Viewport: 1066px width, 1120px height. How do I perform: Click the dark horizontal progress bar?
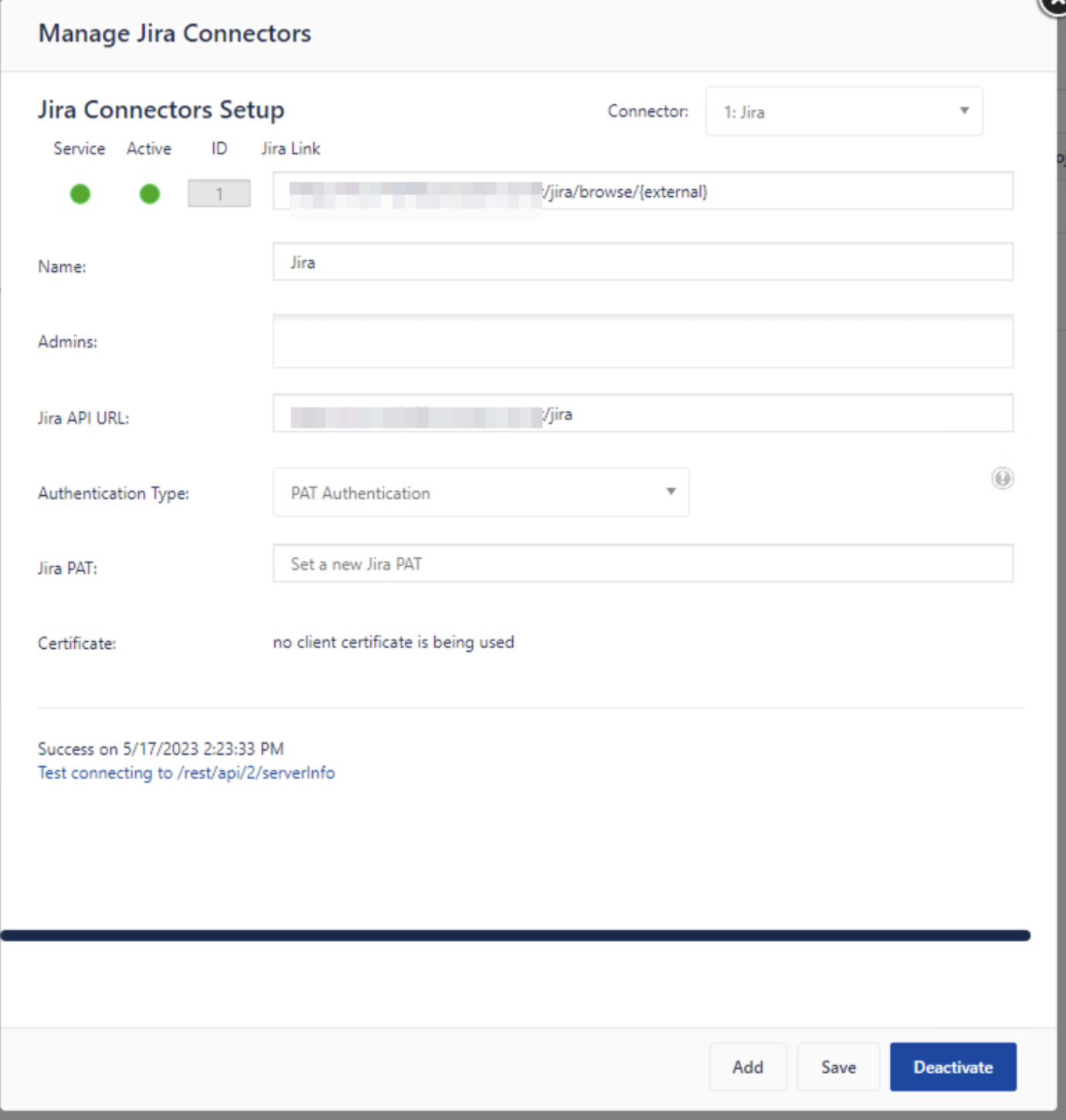[515, 935]
